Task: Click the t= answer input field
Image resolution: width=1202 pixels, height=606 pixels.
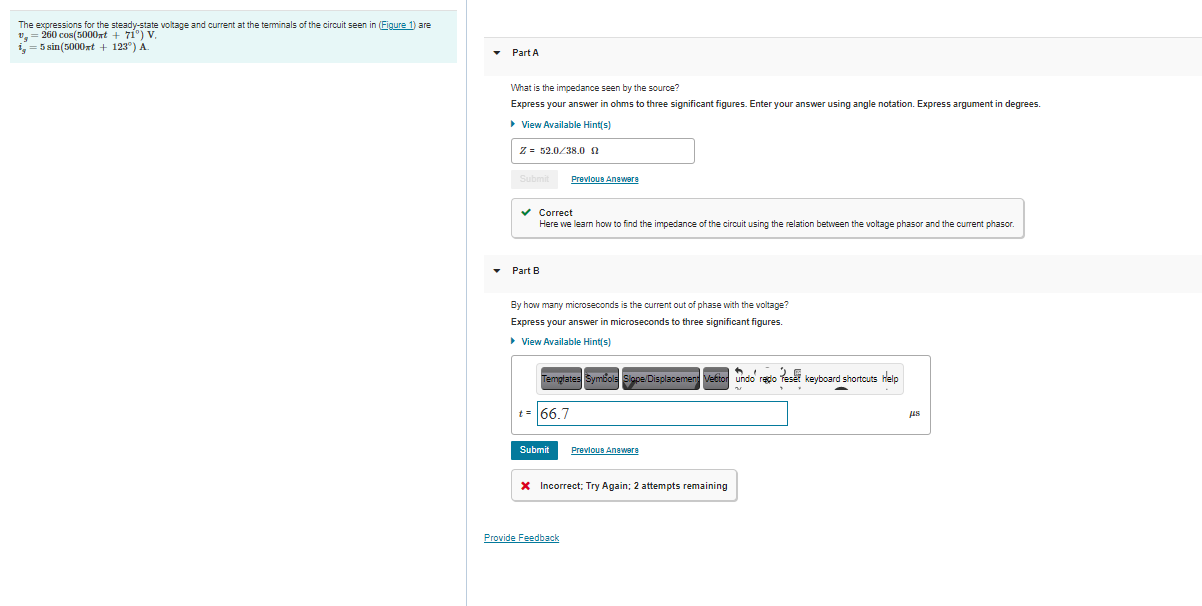Action: [662, 413]
